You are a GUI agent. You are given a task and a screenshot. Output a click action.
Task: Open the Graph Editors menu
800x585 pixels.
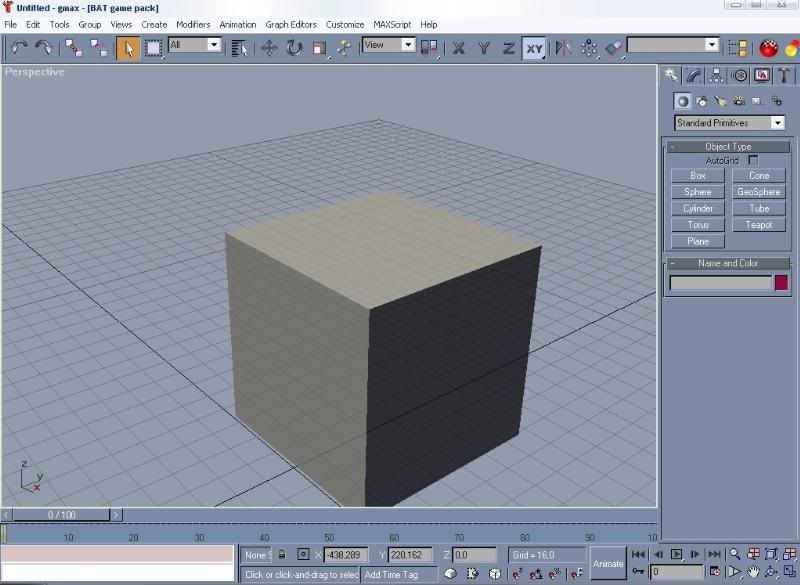[291, 24]
